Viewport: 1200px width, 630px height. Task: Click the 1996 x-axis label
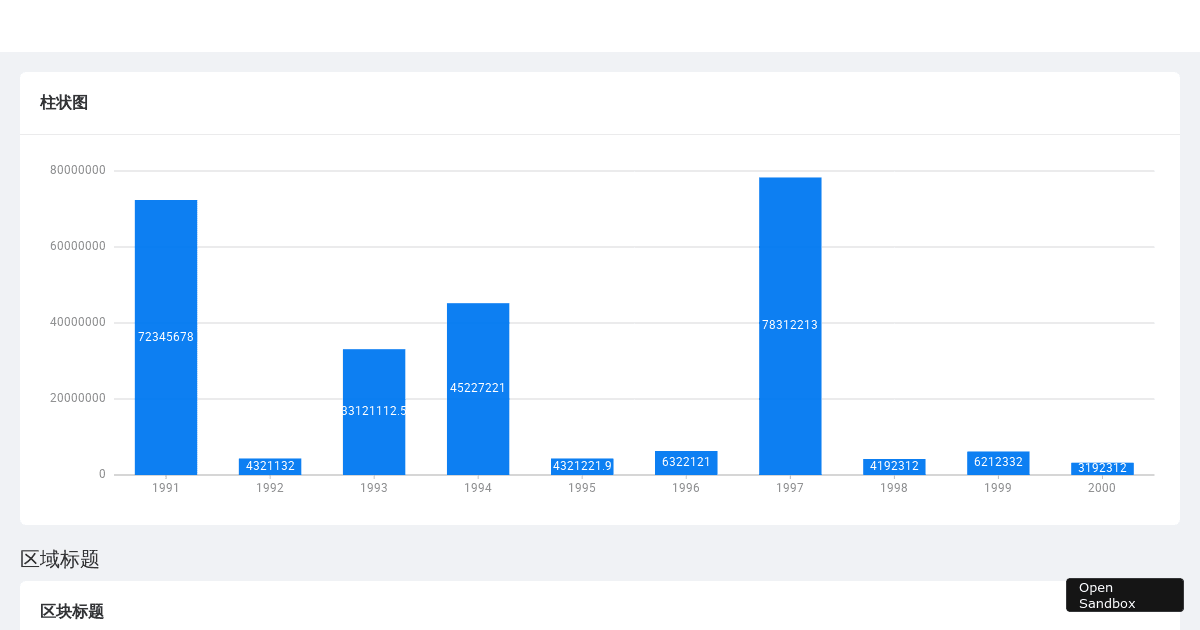(686, 488)
